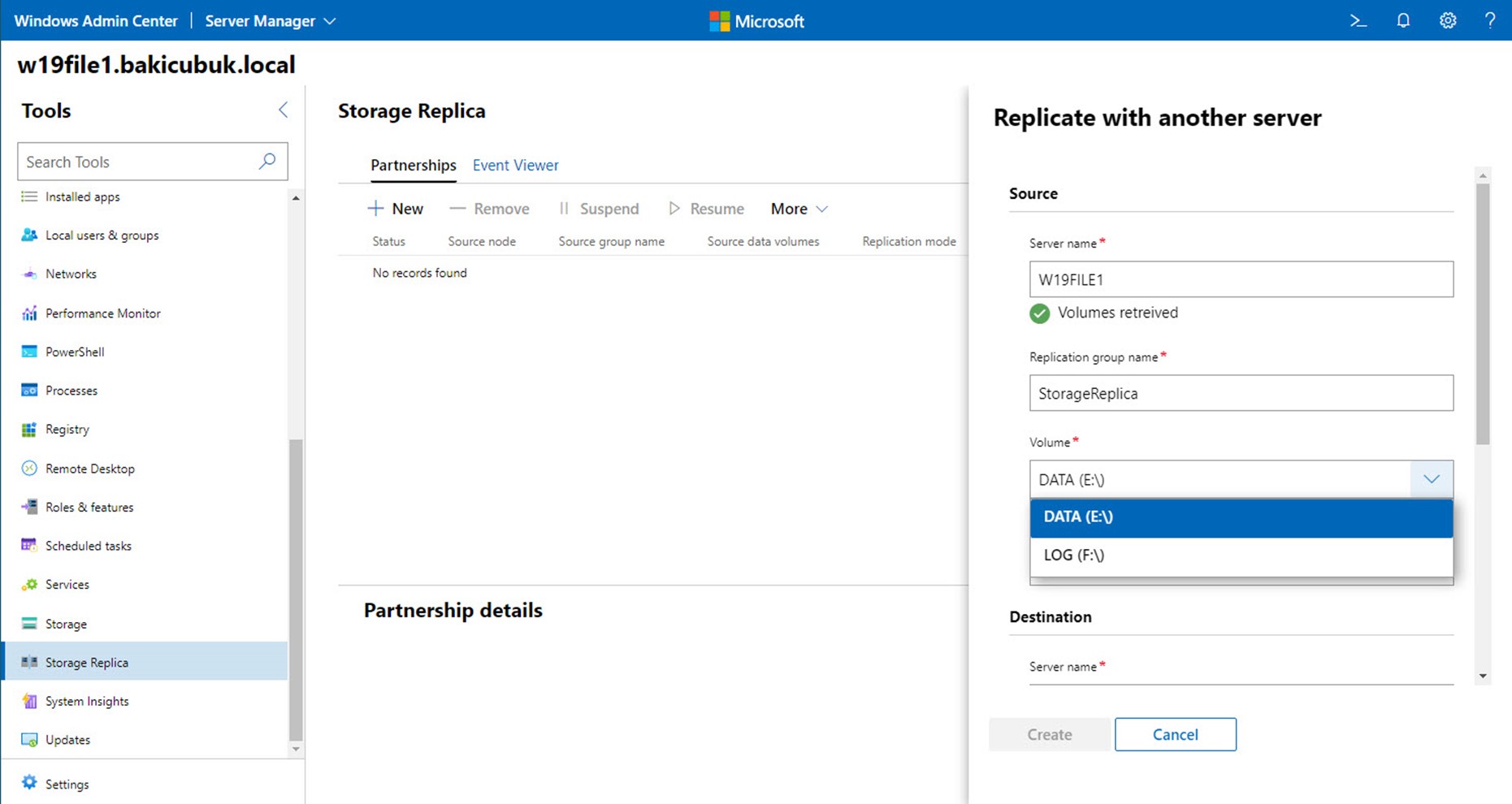This screenshot has height=804, width=1512.
Task: Toggle the Volume combo box arrow
Action: pos(1432,479)
